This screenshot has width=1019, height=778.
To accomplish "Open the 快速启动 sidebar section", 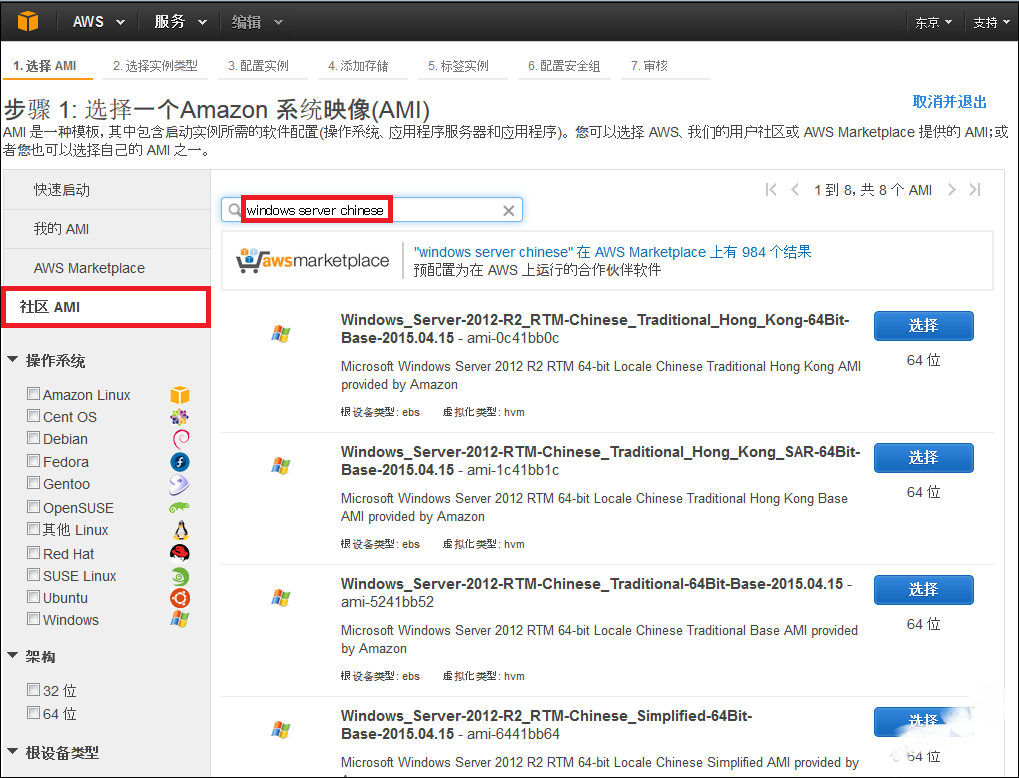I will (107, 190).
